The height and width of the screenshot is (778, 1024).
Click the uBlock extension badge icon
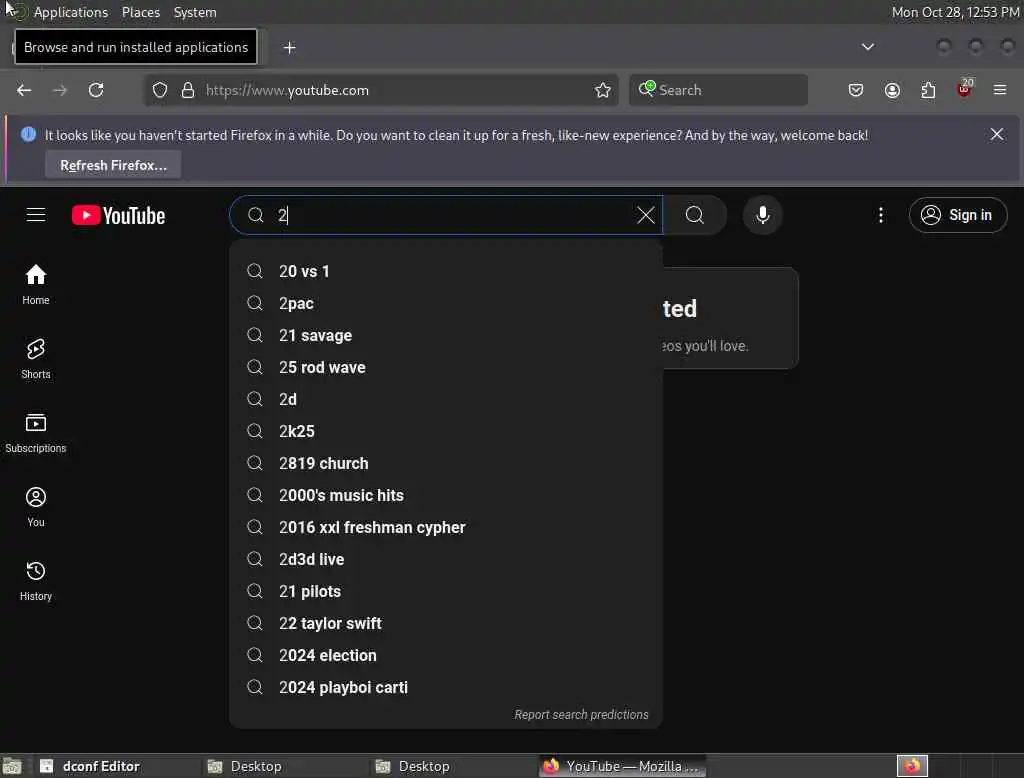965,89
